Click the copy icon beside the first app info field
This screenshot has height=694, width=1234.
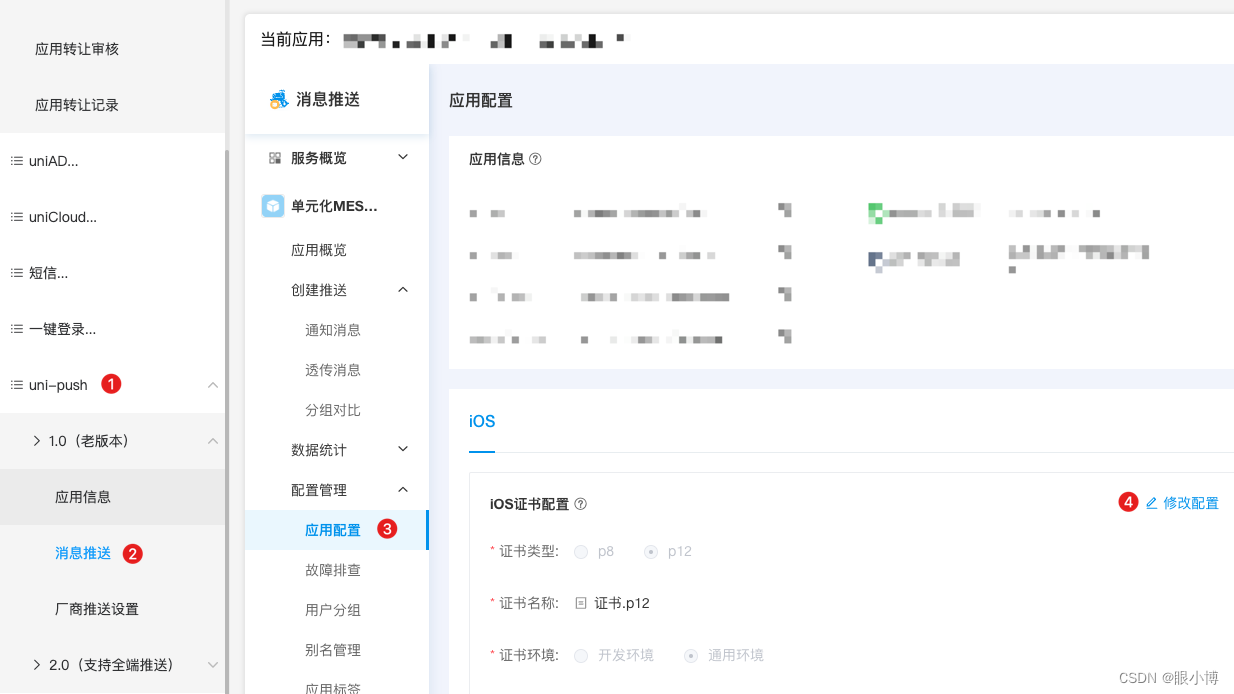pyautogui.click(x=786, y=211)
